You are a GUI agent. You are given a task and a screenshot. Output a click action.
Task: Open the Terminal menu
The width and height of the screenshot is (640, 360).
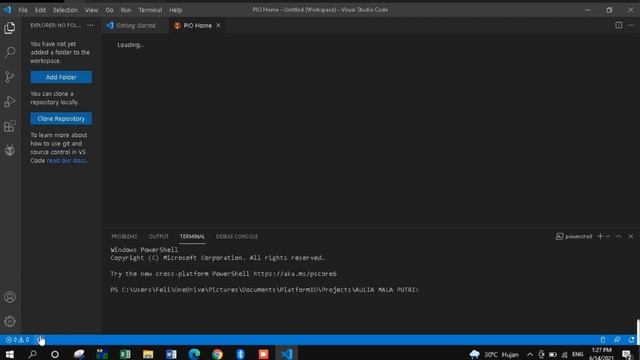[x=150, y=10]
